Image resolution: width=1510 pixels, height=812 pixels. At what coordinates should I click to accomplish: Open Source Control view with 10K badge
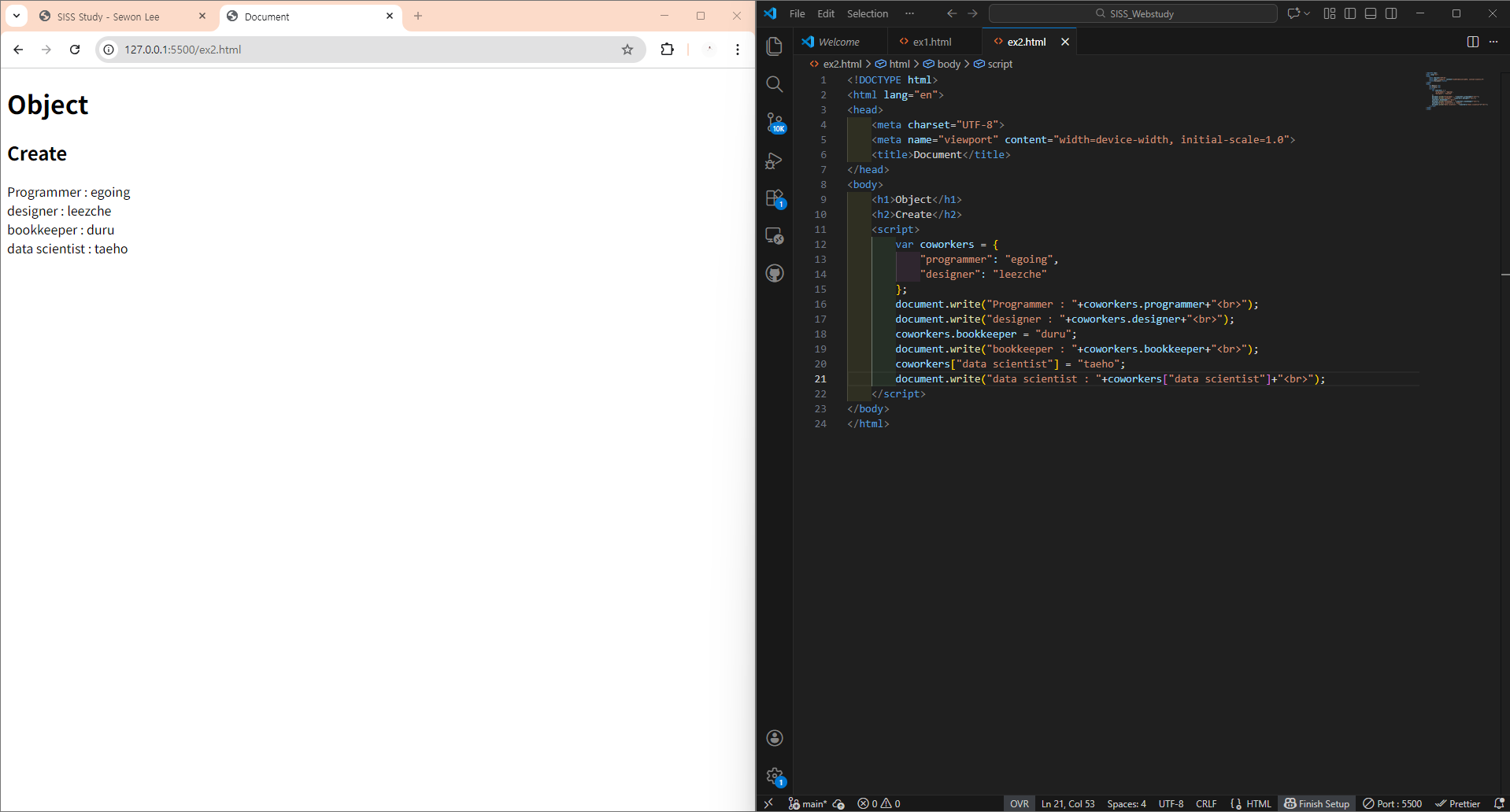[x=775, y=122]
